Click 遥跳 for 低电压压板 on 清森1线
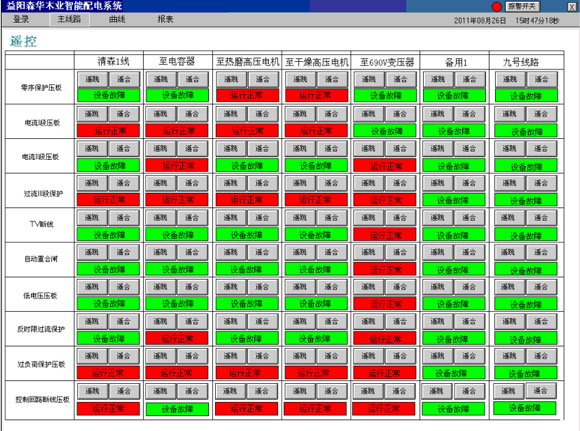Viewport: 580px width, 431px height. [x=92, y=287]
